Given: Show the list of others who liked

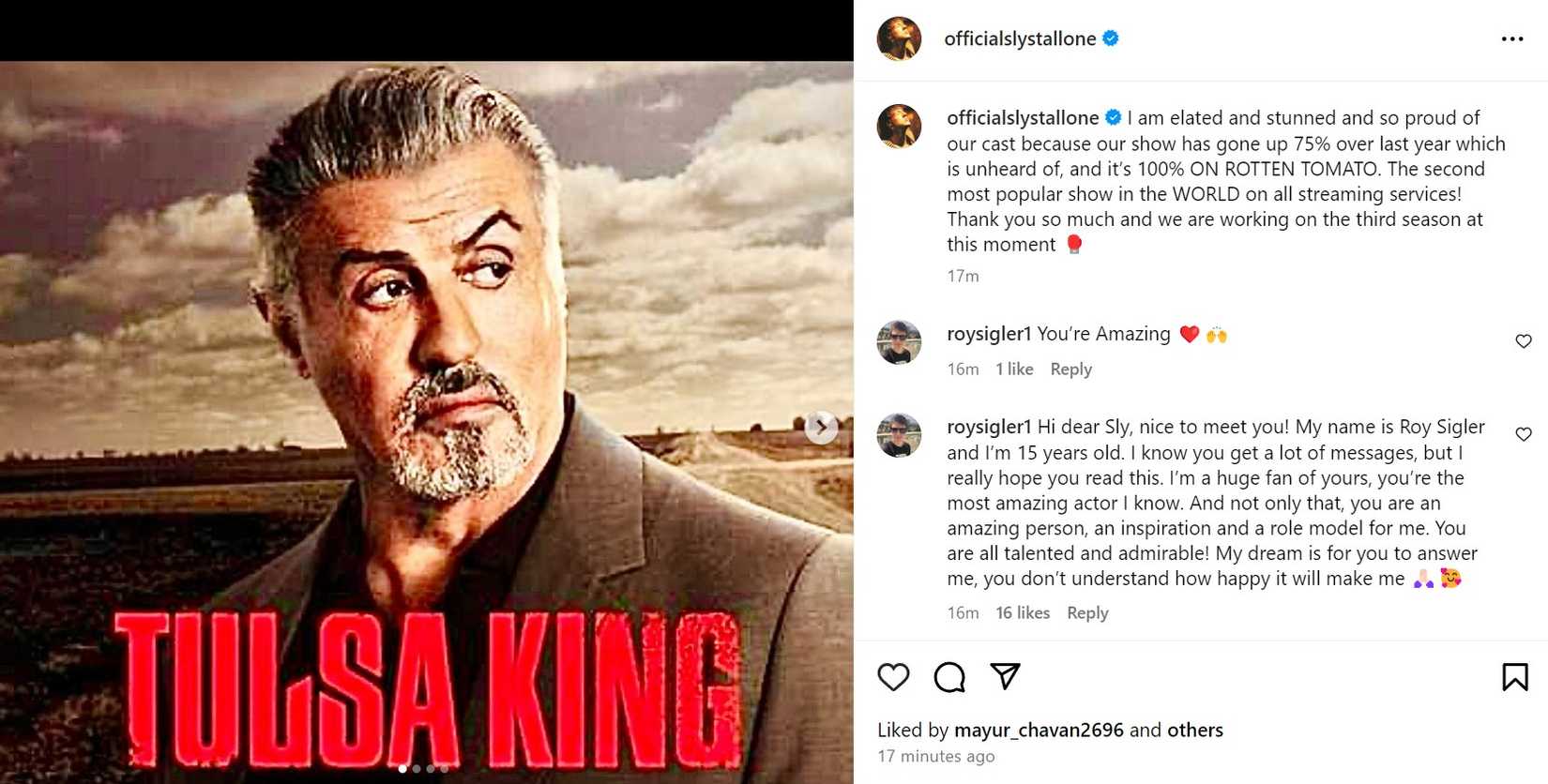Looking at the screenshot, I should (x=1194, y=730).
